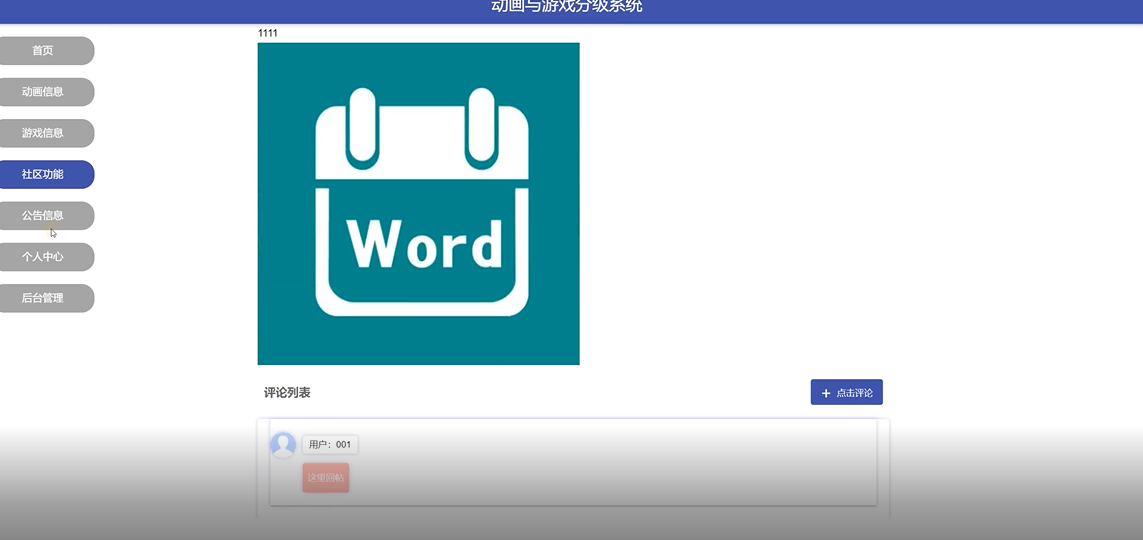The width and height of the screenshot is (1143, 540).
Task: Select the 用户：001 label
Action: click(x=329, y=445)
